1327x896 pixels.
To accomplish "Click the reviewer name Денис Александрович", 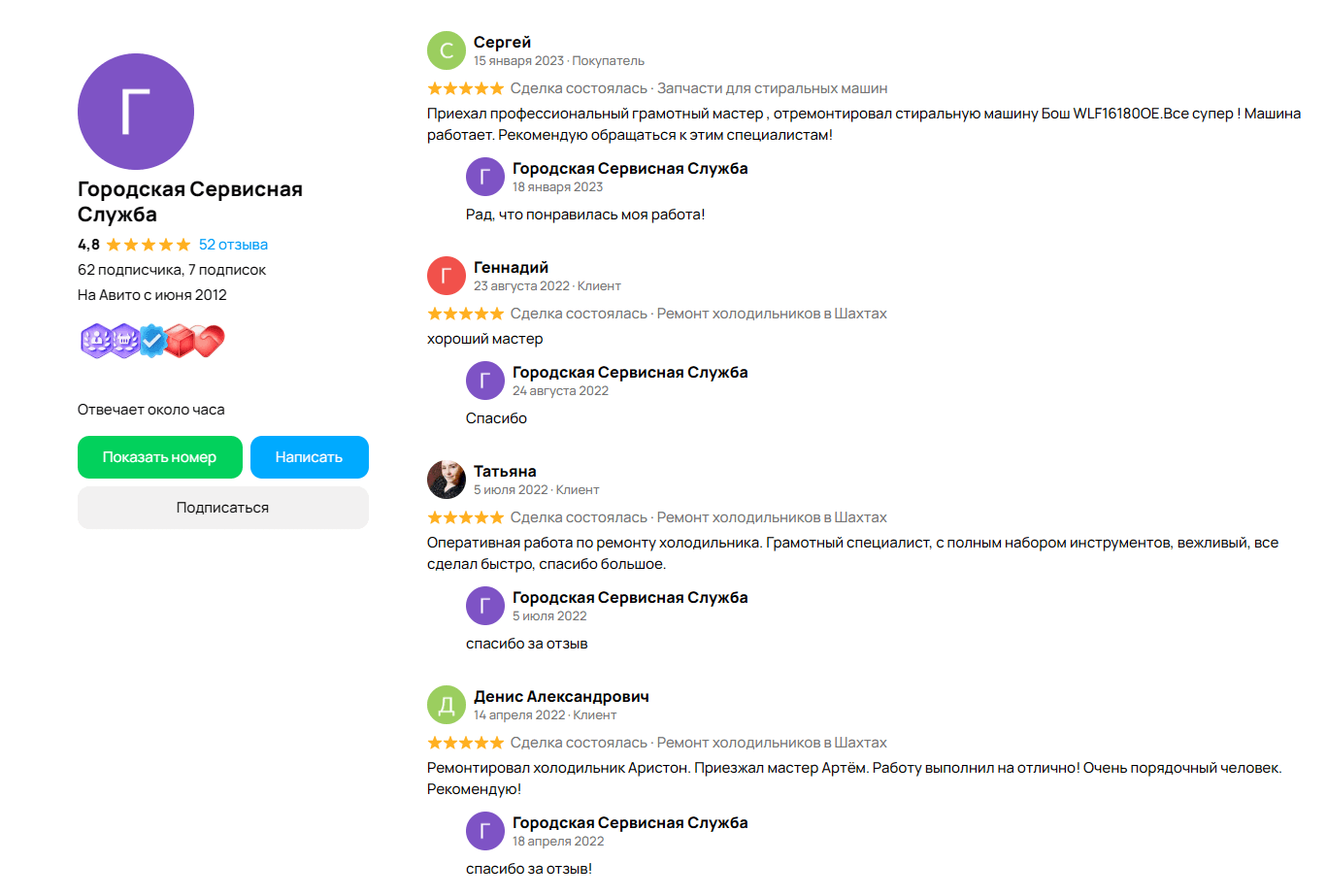I will coord(561,696).
